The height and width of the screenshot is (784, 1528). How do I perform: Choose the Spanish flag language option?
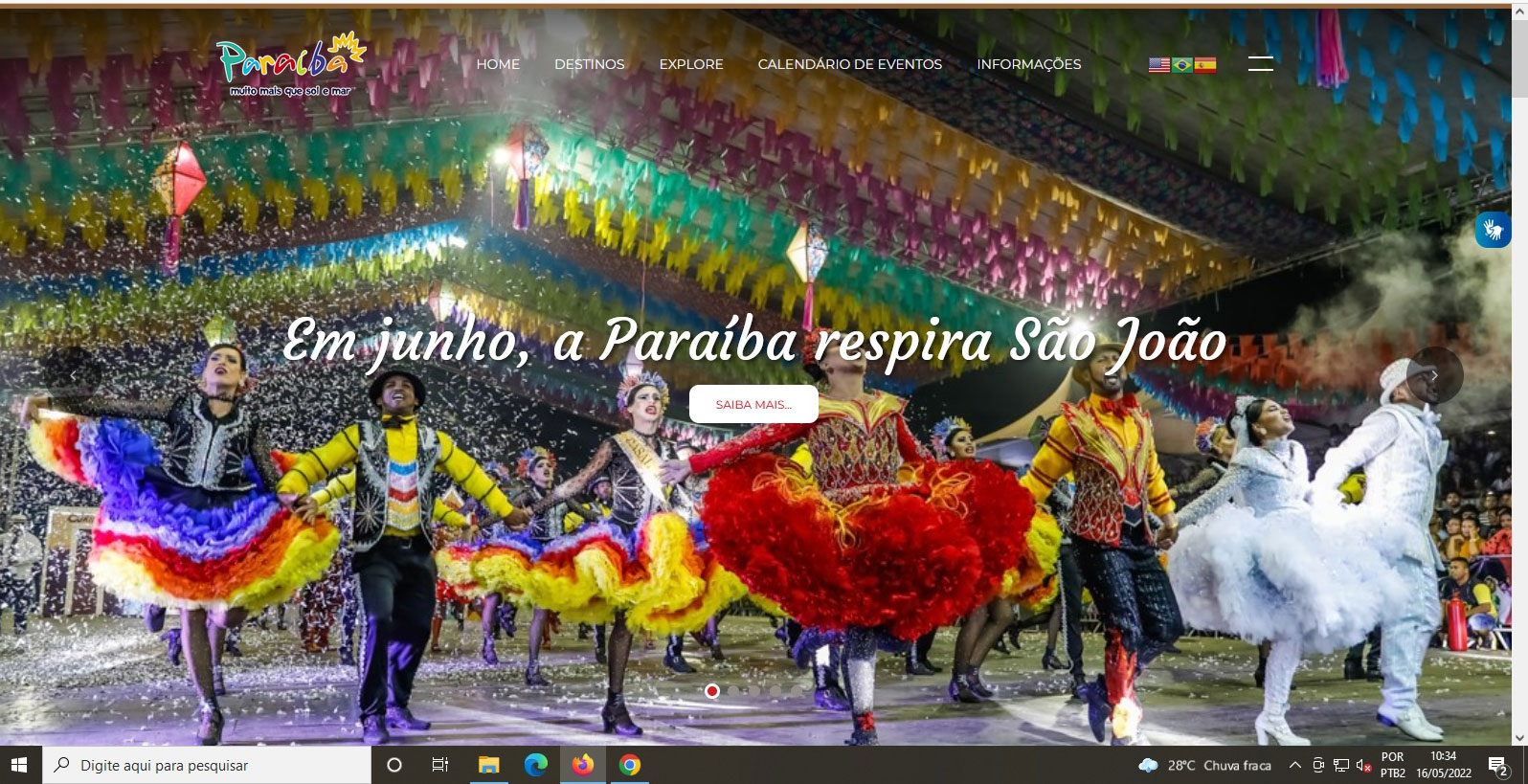click(1205, 65)
